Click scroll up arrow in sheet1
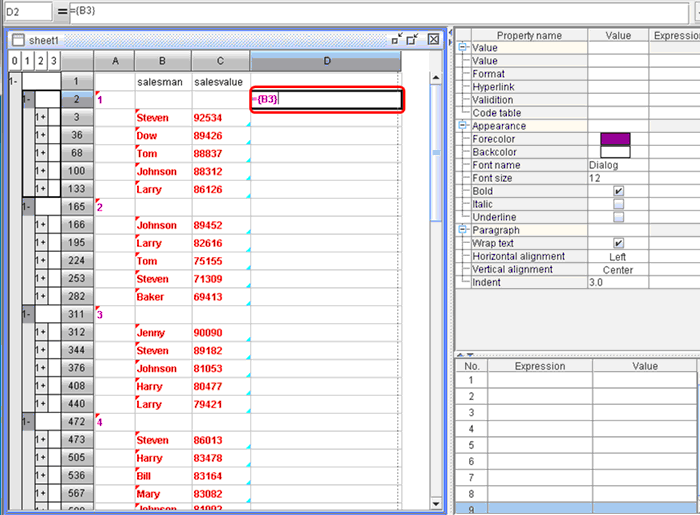700x515 pixels. [436, 78]
